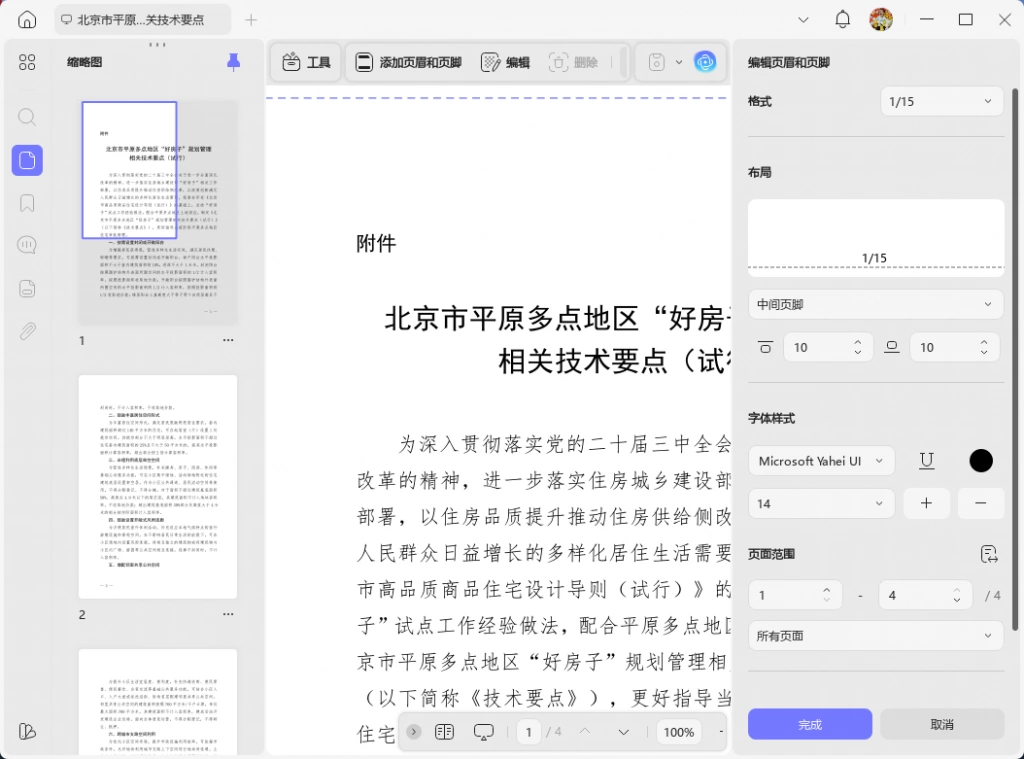Viewport: 1024px width, 759px height.
Task: Select page 2 thumbnail
Action: point(158,487)
